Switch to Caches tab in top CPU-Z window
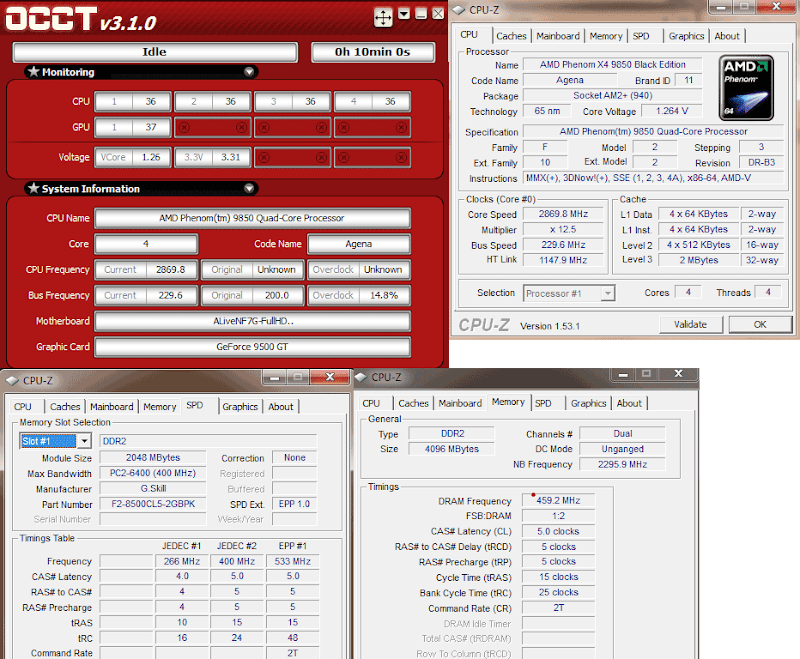Viewport: 800px width, 659px height. point(511,36)
